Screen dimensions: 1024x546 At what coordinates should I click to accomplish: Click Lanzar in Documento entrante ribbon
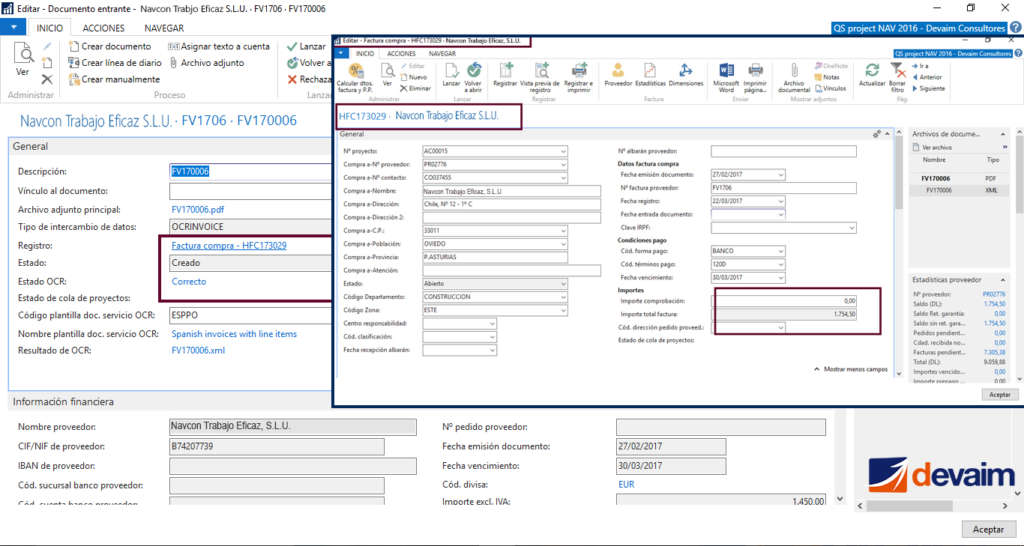306,46
